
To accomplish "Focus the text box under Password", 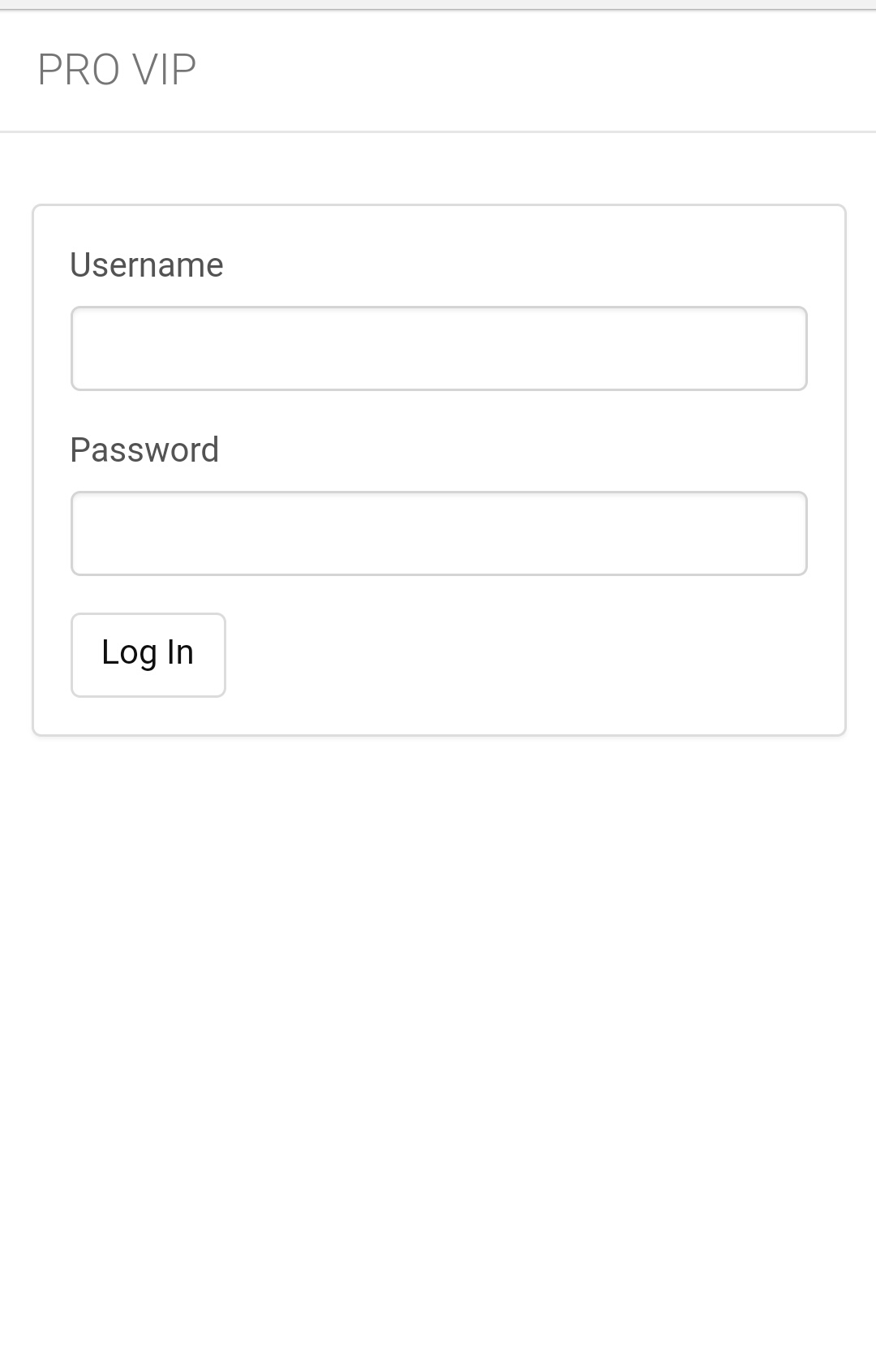I will coord(438,533).
